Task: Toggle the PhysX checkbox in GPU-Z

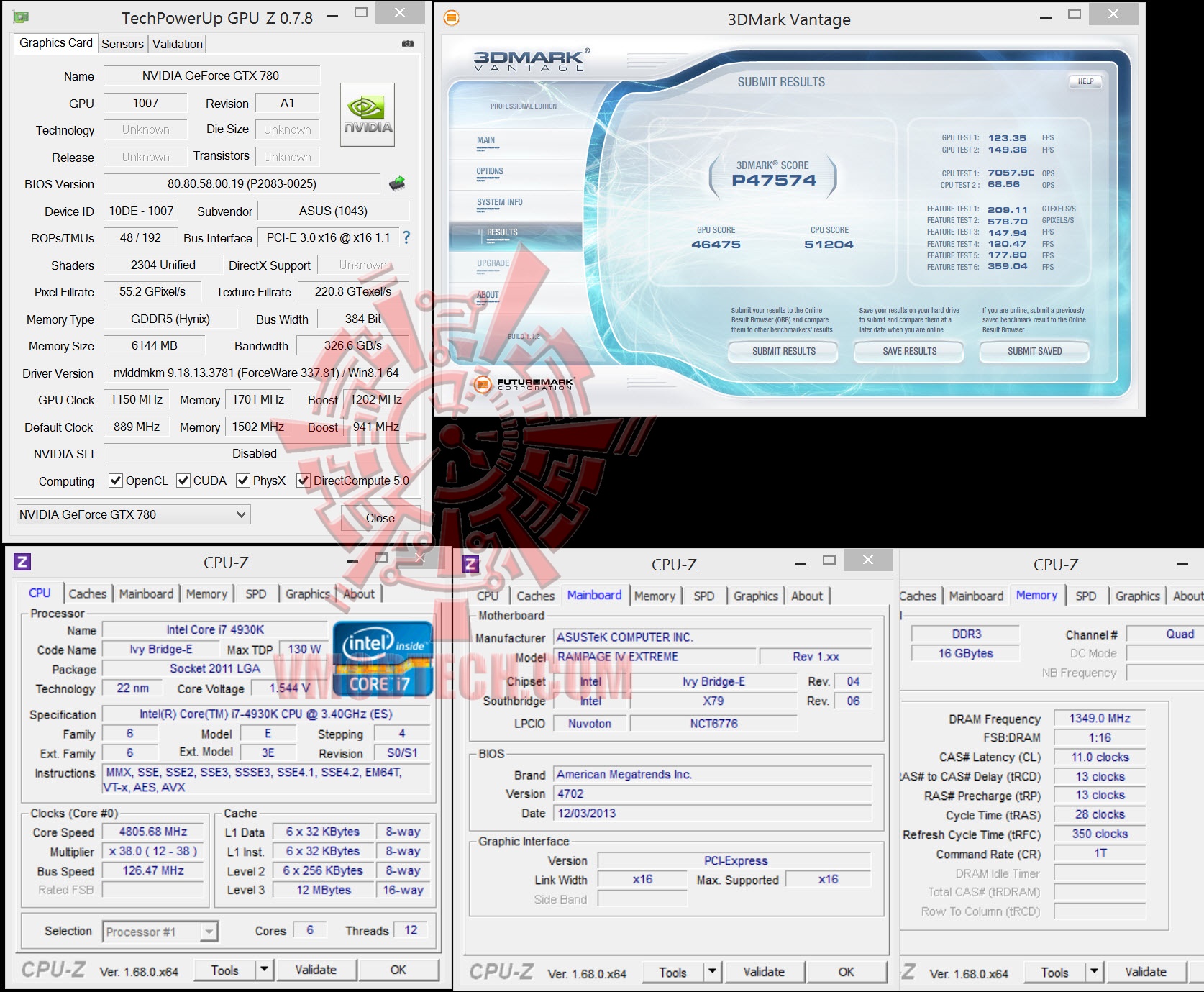Action: 243,481
